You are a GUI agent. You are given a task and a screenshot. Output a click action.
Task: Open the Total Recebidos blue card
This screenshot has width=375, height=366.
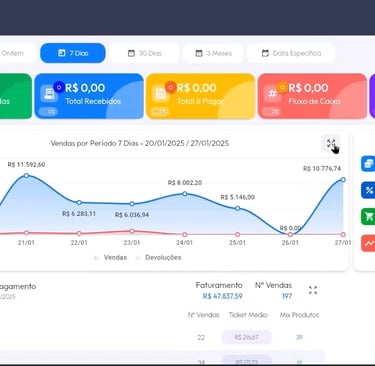[x=89, y=96]
